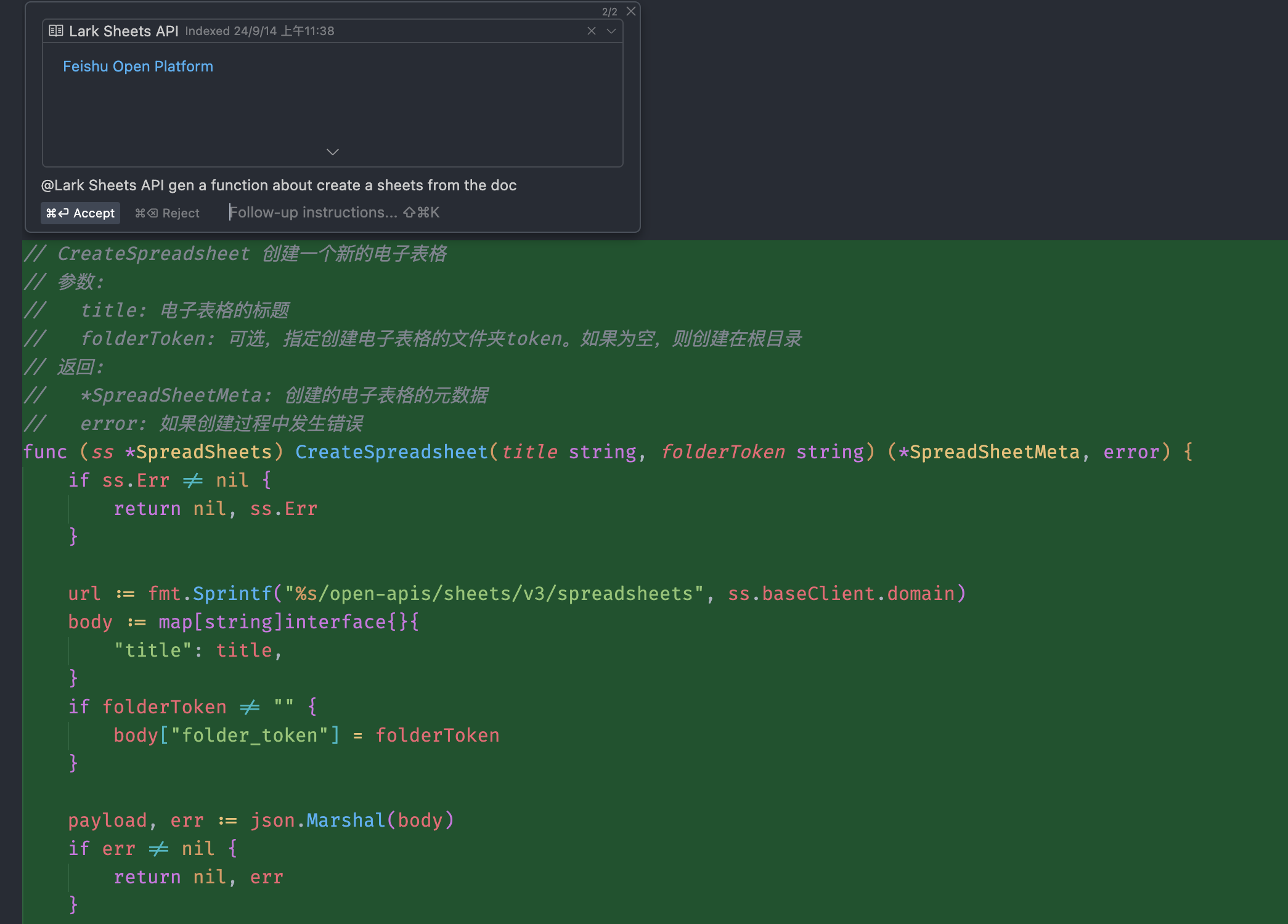Click the Lark Sheets API title label
This screenshot has height=924, width=1288.
[123, 31]
